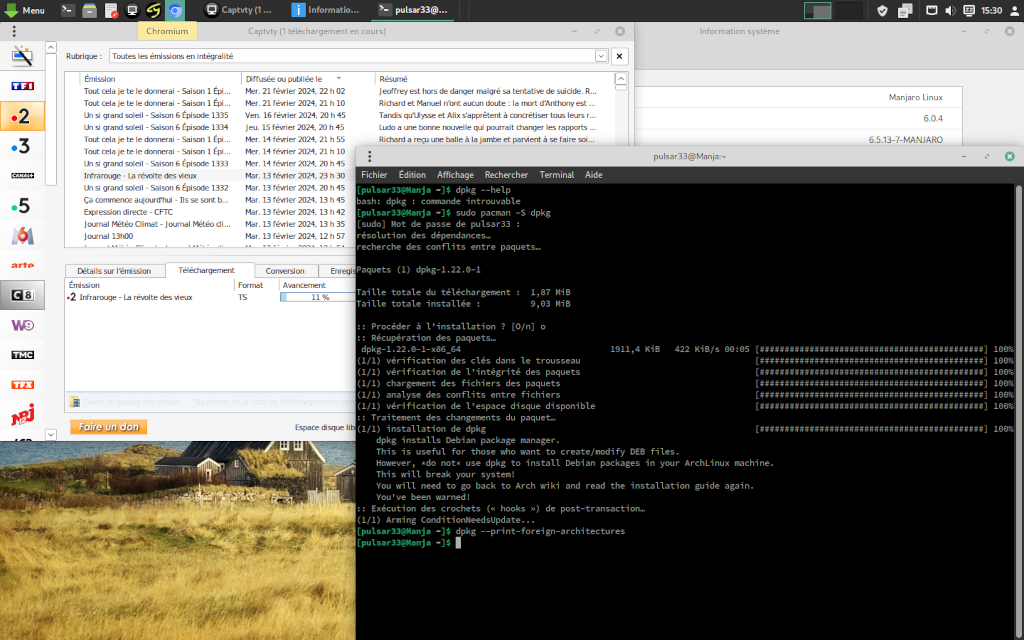Sort by 'Diffusée ou publiée le' column
1024x640 pixels.
pyautogui.click(x=285, y=78)
